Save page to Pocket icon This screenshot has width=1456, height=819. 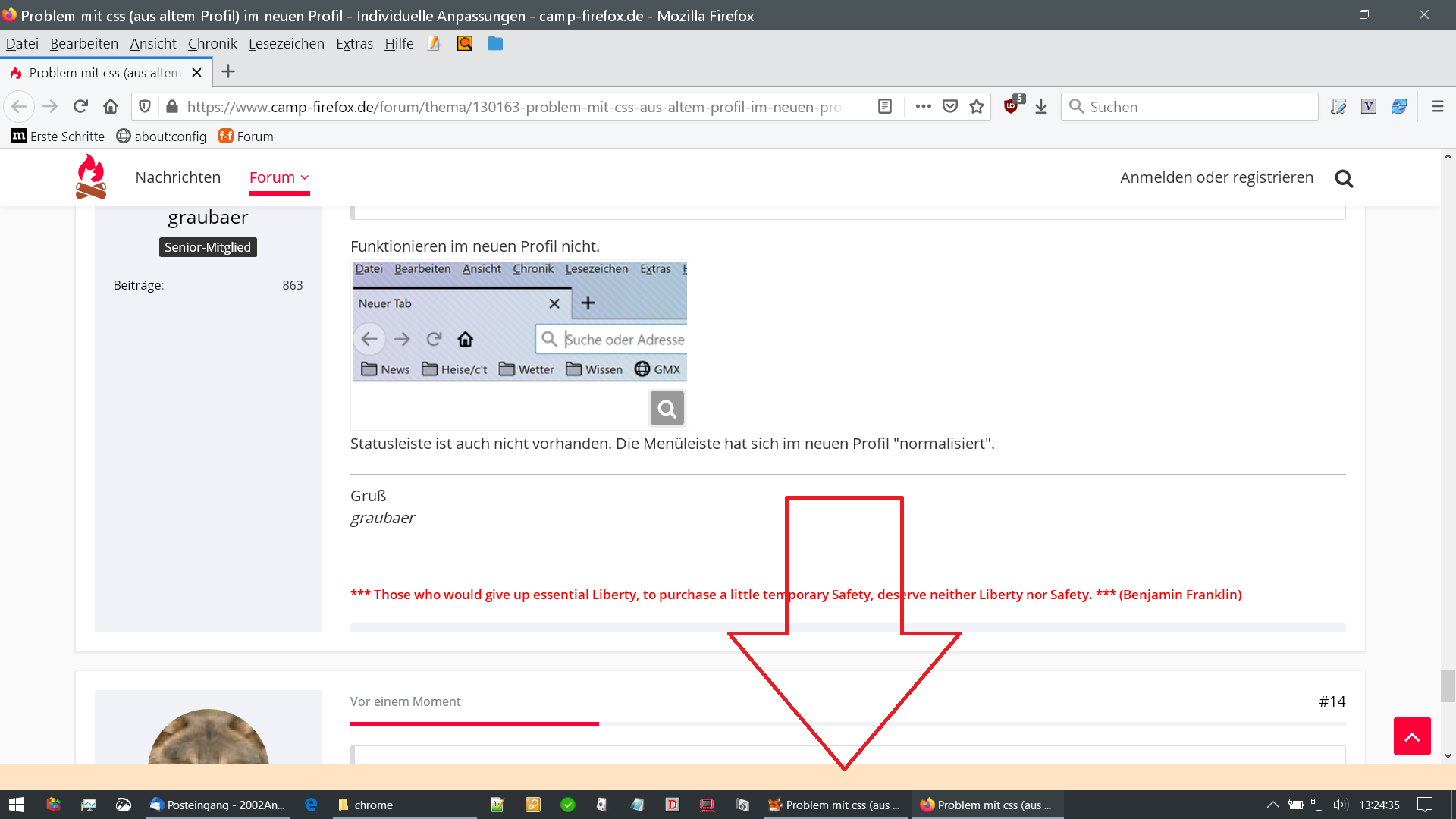click(x=950, y=106)
